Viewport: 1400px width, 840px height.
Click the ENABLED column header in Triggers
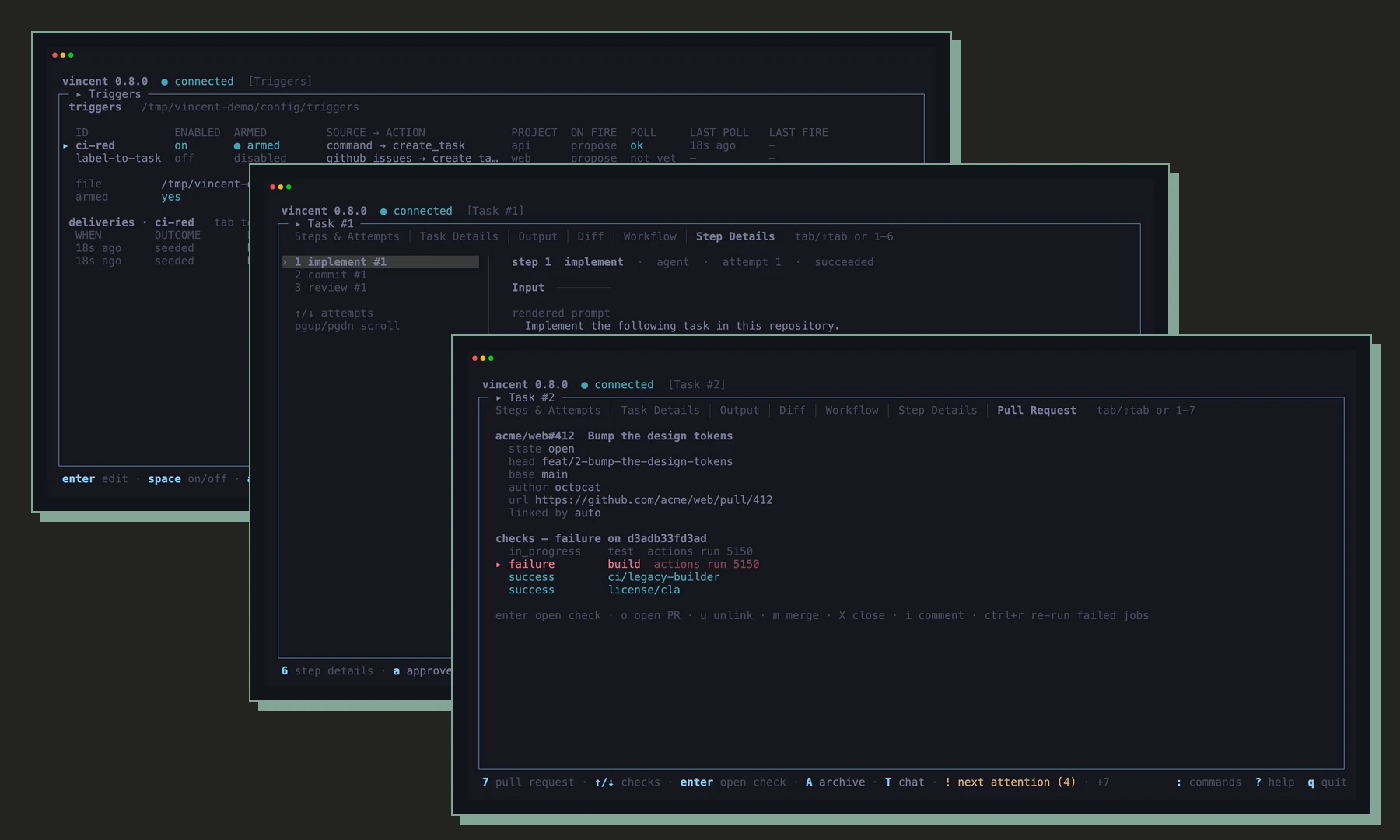pyautogui.click(x=198, y=132)
